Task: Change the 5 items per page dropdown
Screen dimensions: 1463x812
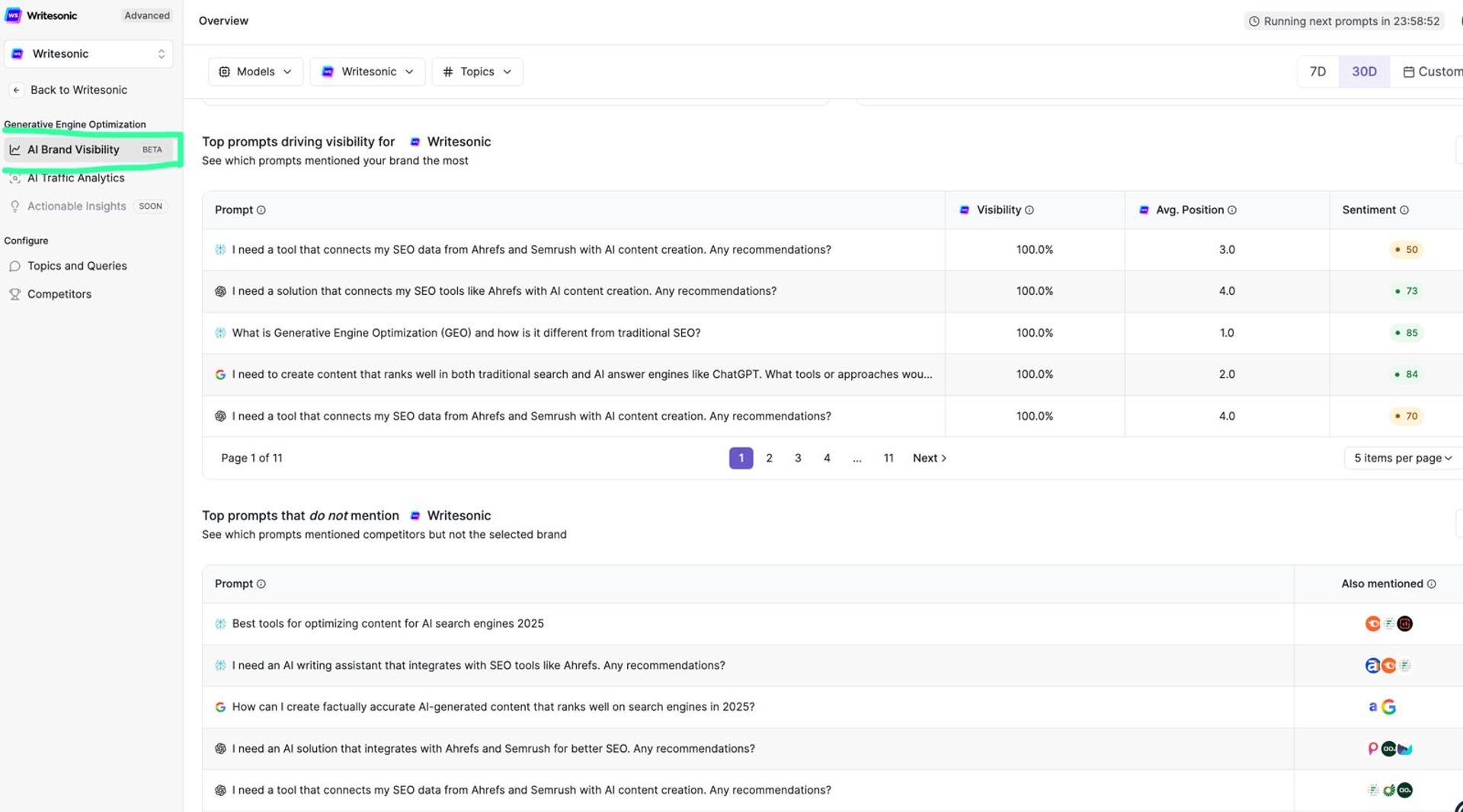Action: (1403, 458)
